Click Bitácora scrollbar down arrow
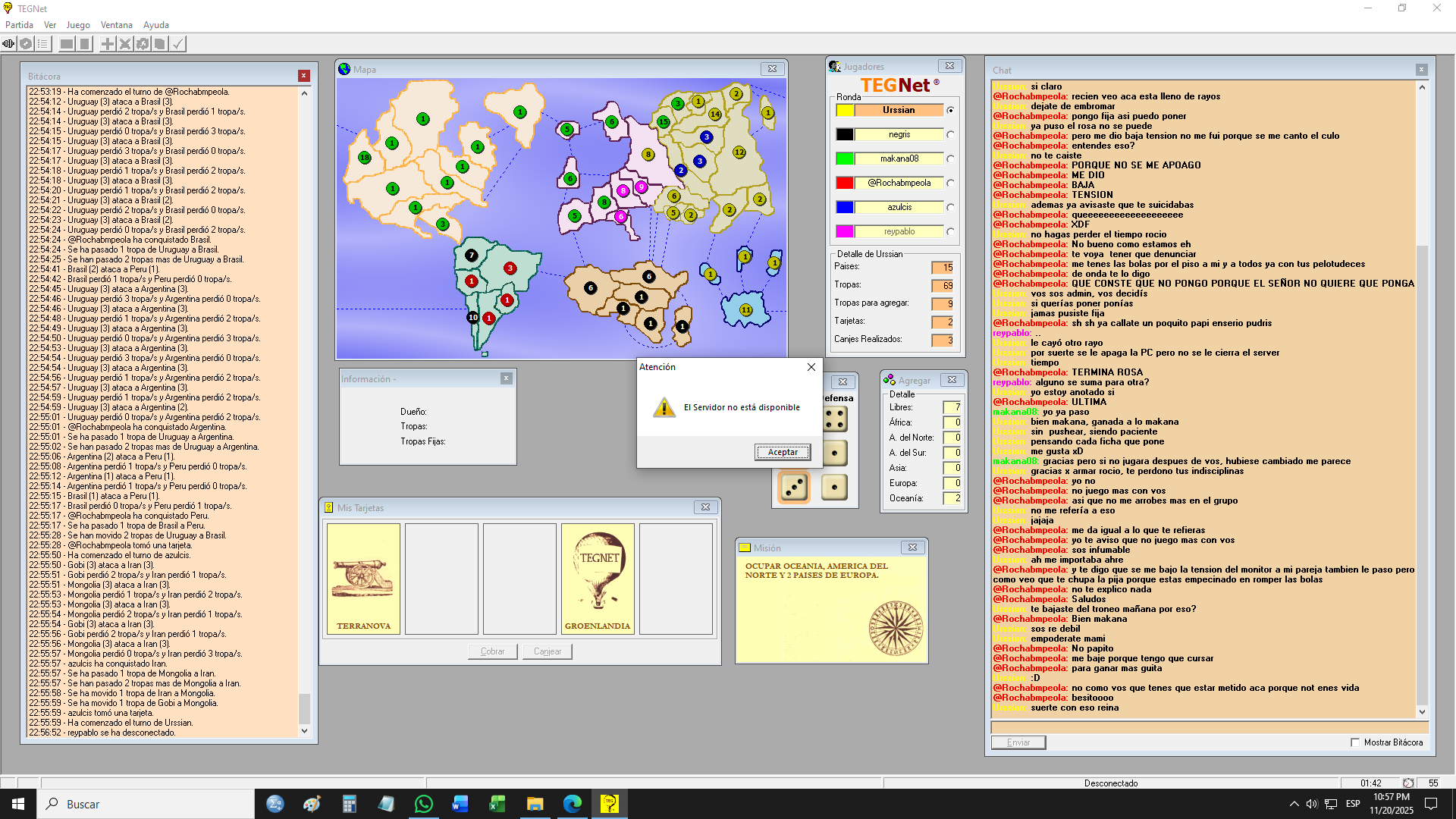Screen dimensions: 1456x819 click(304, 731)
